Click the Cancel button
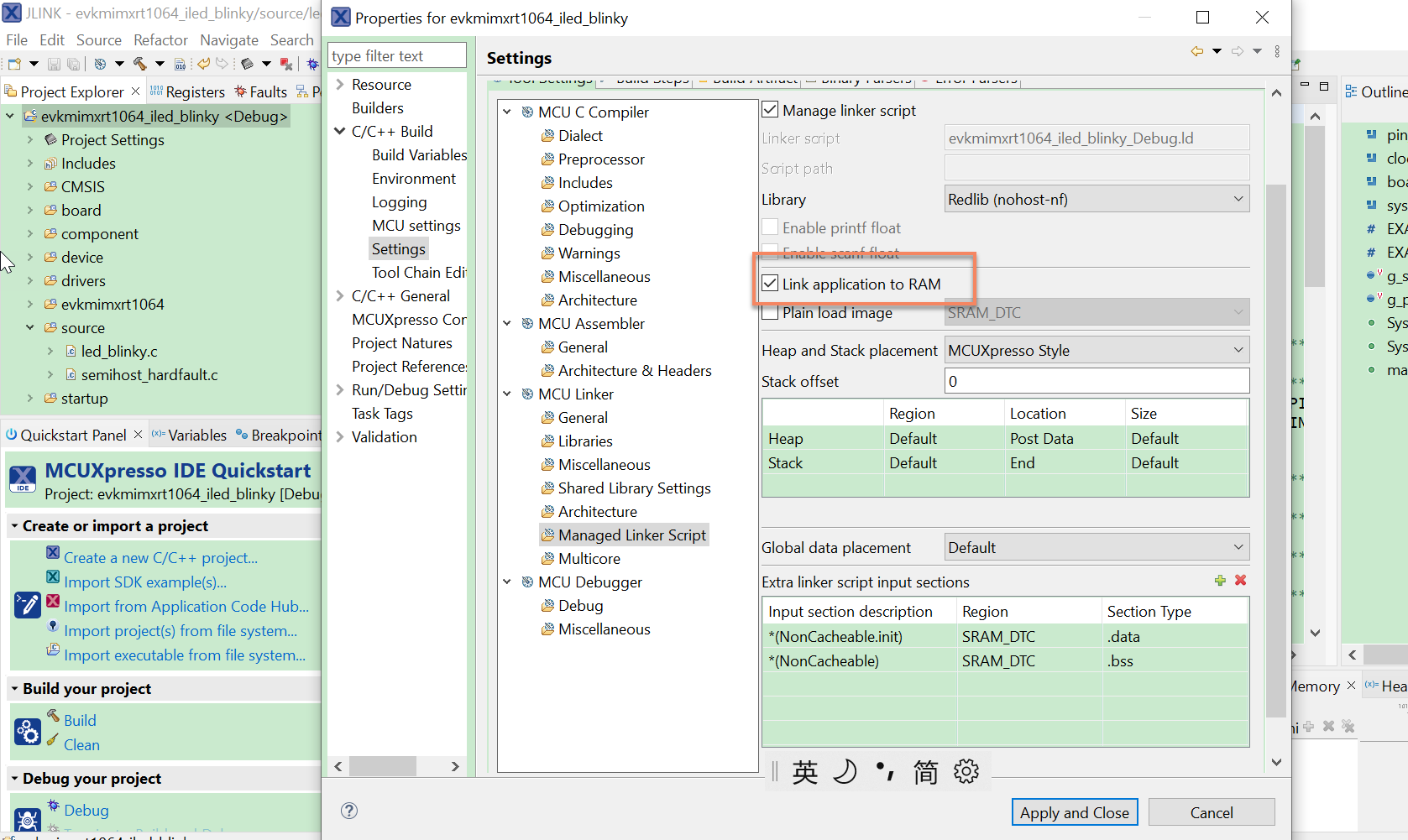Screen dimensions: 1408x840 pos(1212,812)
